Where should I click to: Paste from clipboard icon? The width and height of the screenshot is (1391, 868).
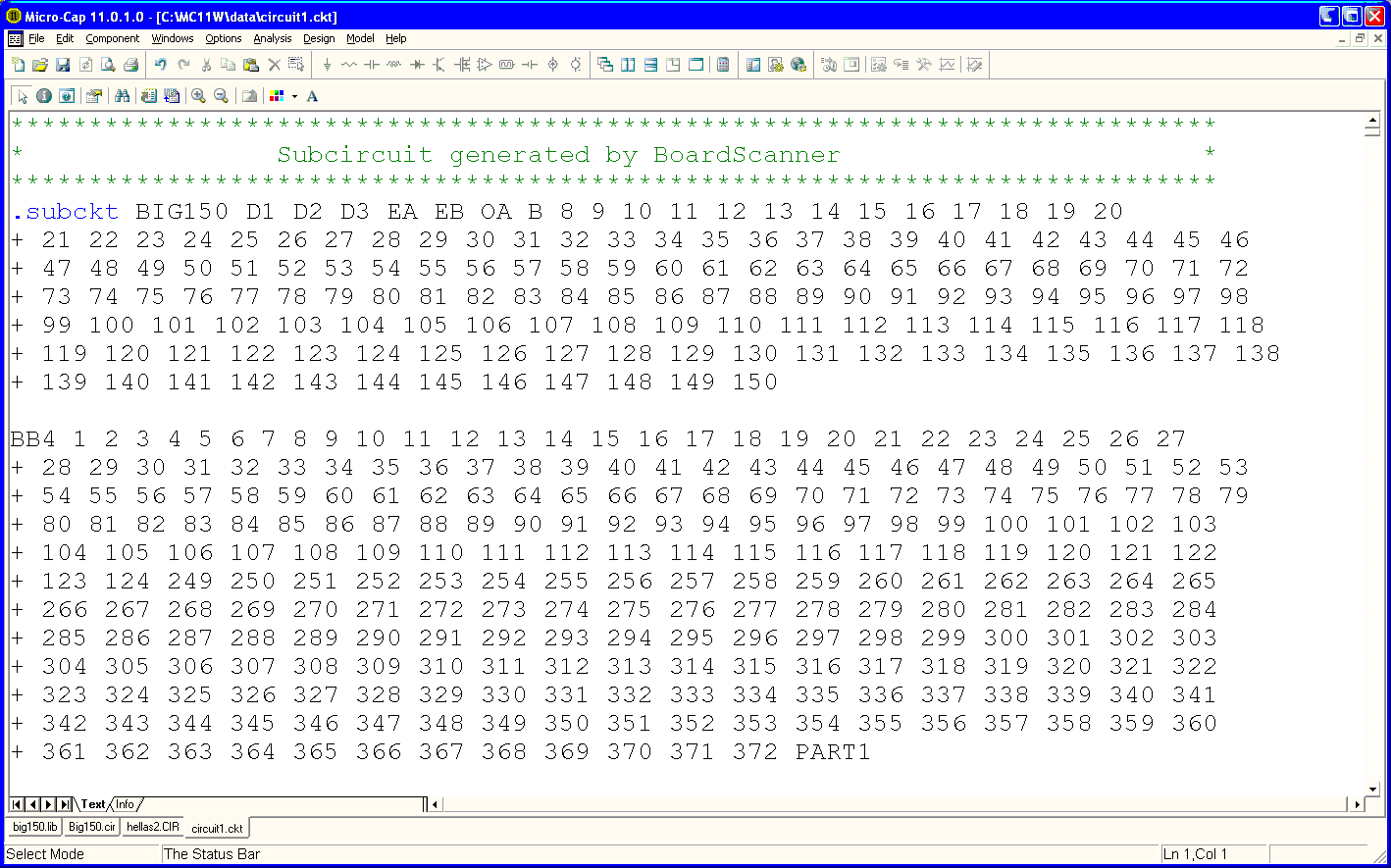tap(251, 65)
